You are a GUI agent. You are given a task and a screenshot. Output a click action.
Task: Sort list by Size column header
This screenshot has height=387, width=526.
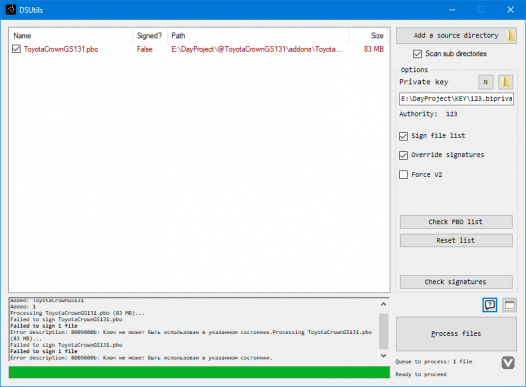[368, 36]
